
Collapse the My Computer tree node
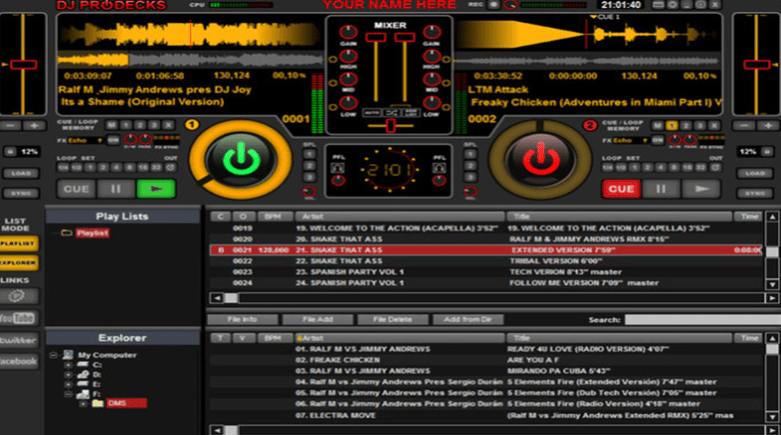pos(53,355)
